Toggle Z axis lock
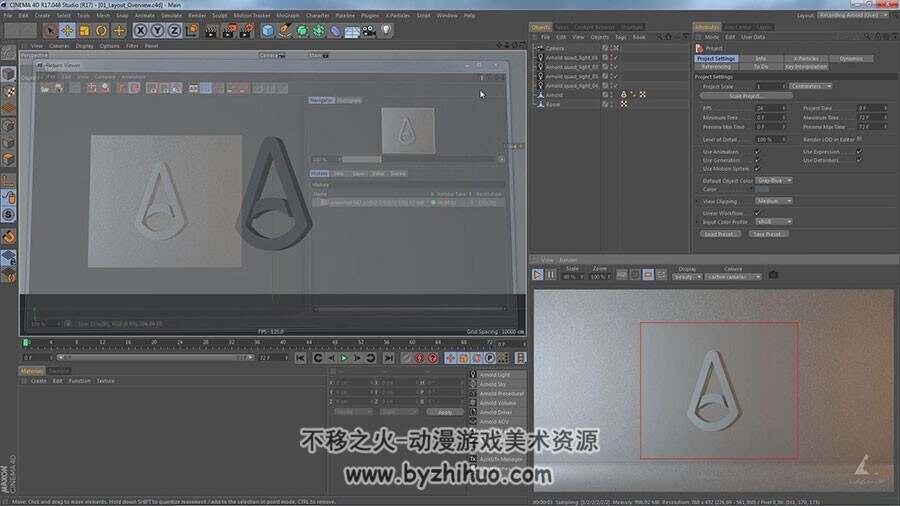This screenshot has width=900, height=506. tap(174, 30)
